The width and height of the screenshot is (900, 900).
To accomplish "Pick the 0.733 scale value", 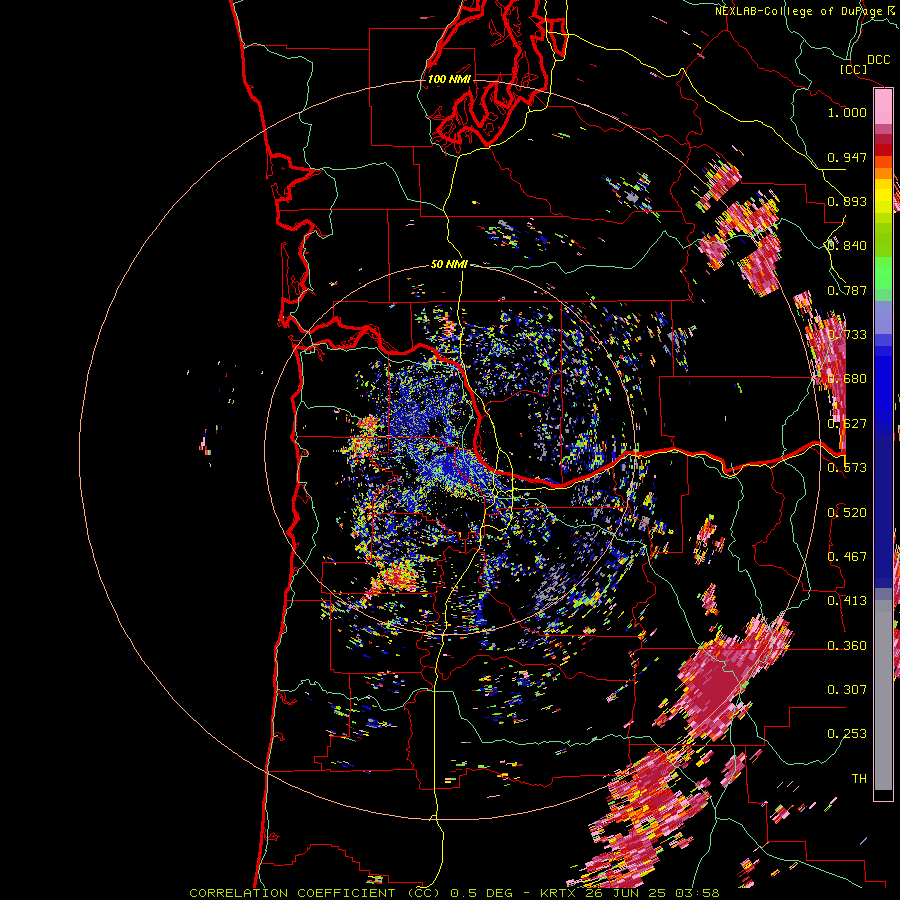I will point(847,335).
